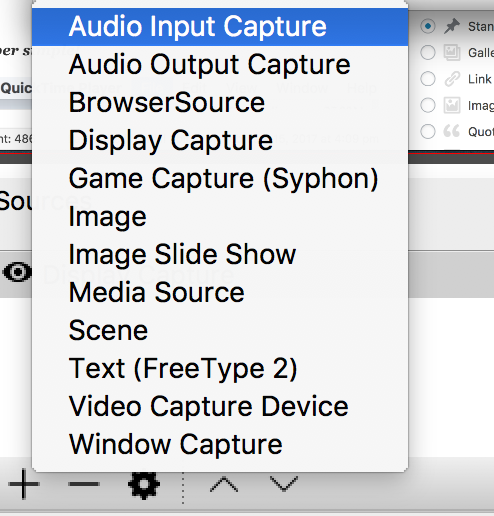Select Video Capture Device option

coord(220,407)
